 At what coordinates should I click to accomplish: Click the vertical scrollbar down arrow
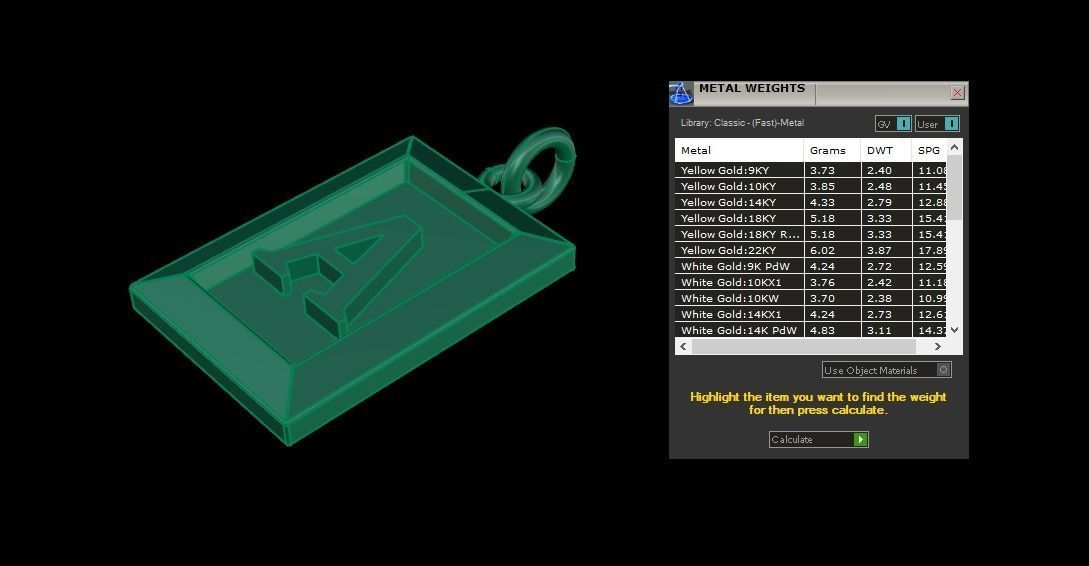[x=954, y=330]
